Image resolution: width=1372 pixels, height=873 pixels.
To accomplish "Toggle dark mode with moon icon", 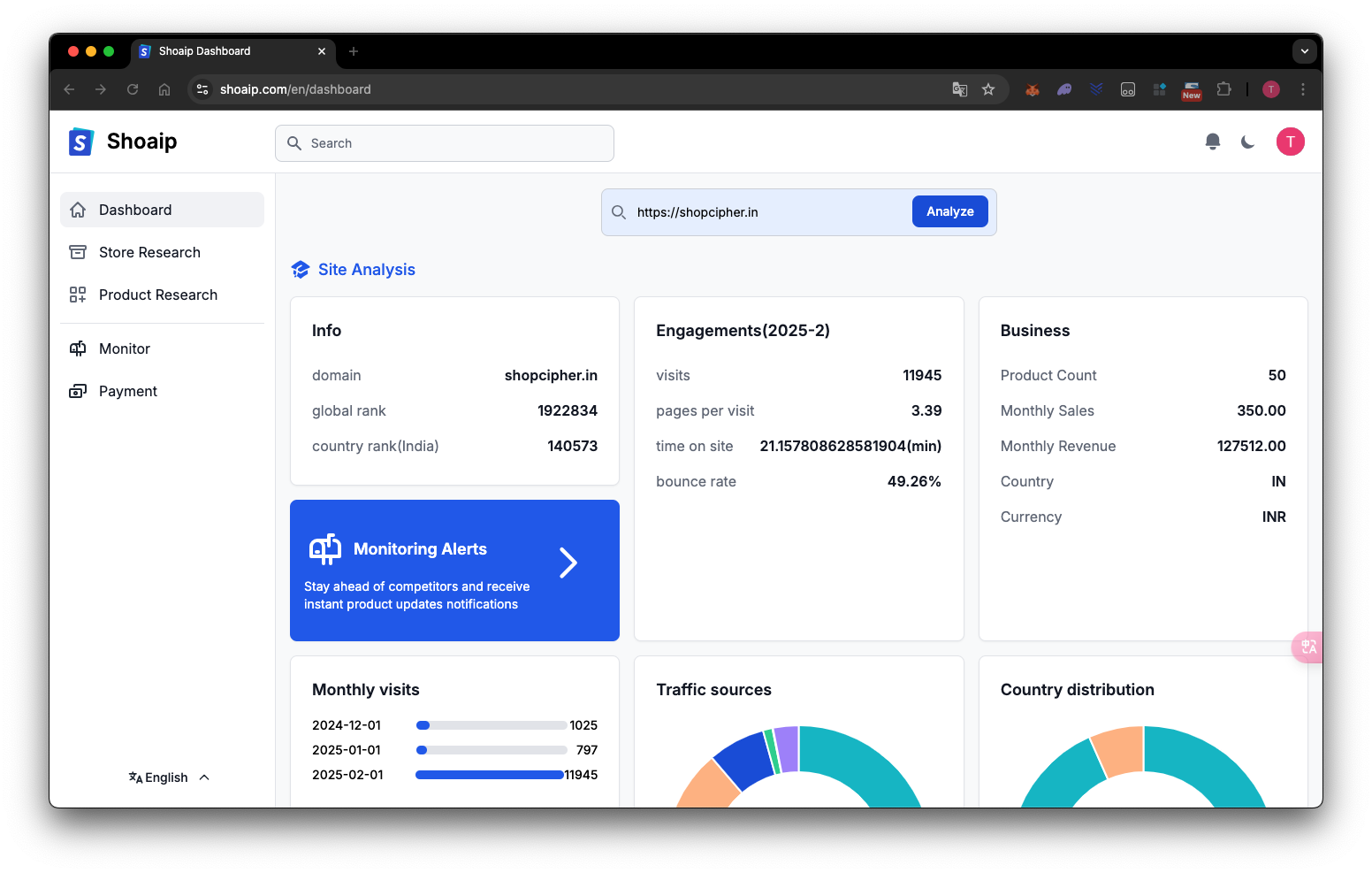I will click(x=1248, y=142).
